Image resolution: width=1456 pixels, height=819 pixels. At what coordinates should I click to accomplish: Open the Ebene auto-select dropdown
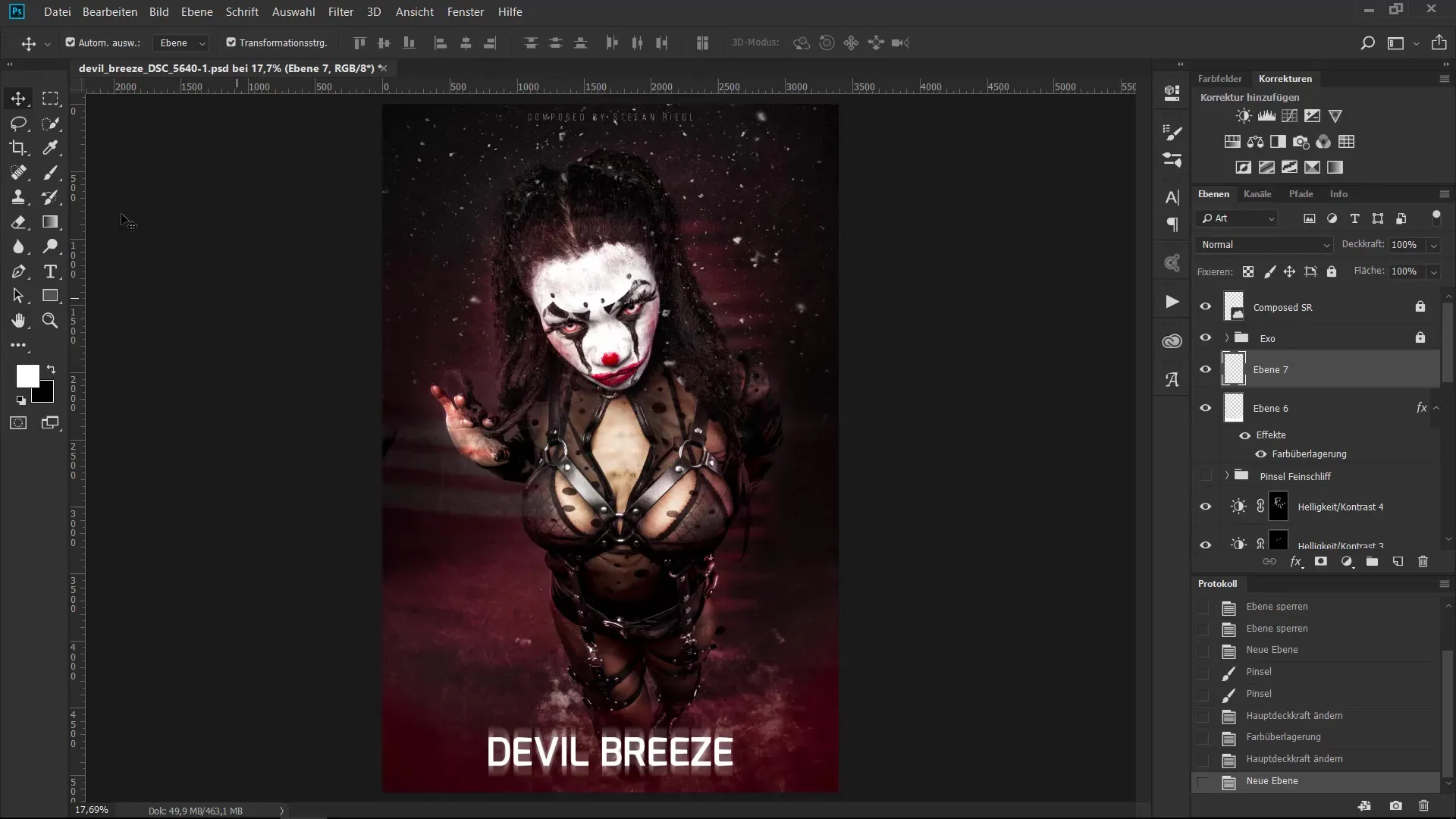(180, 43)
